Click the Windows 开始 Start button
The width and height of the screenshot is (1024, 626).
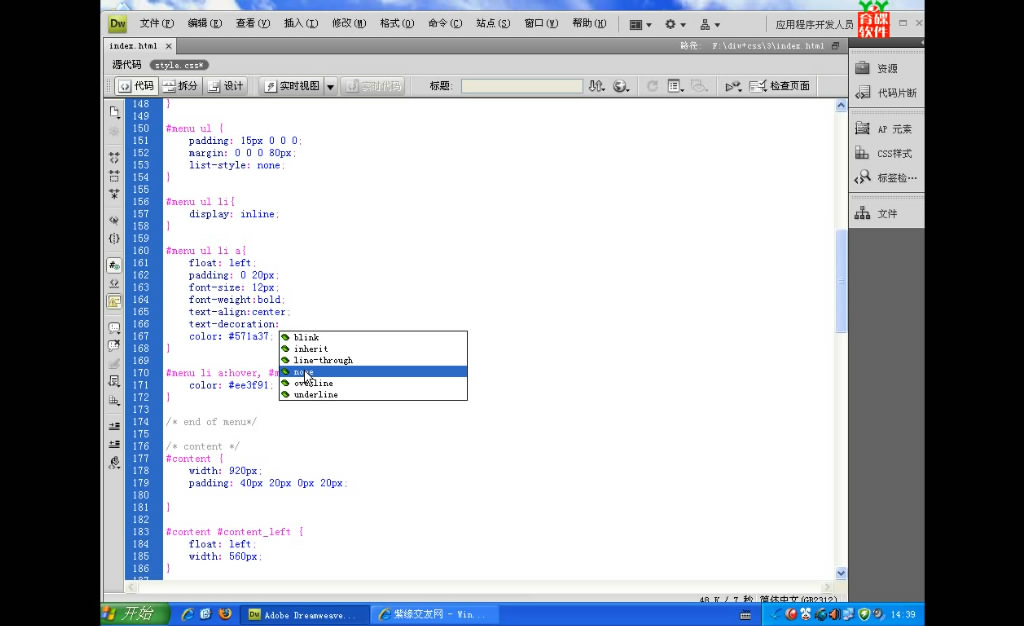(134, 614)
